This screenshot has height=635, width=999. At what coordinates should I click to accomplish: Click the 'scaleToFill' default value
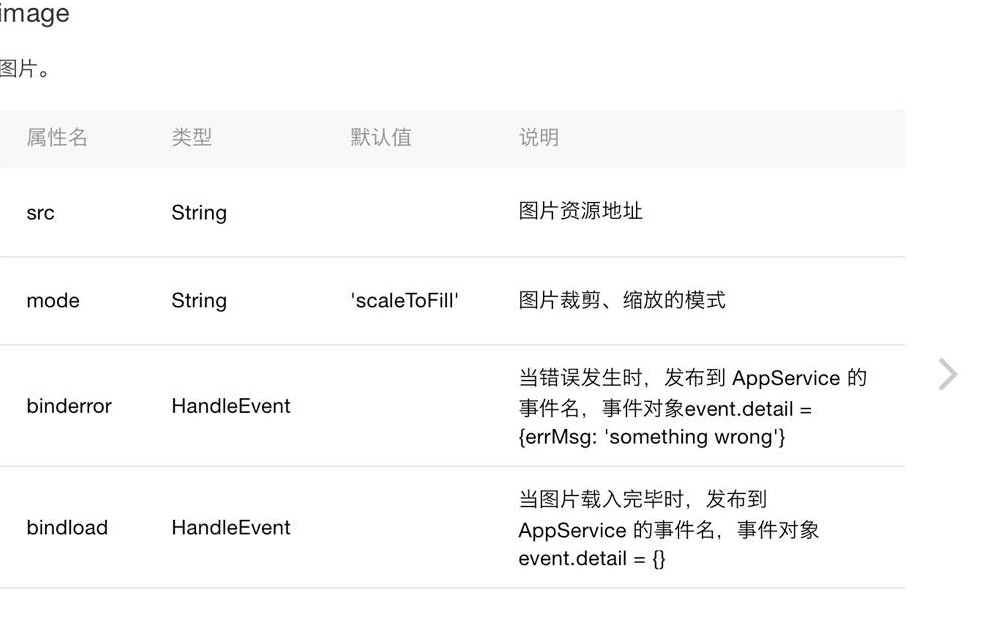404,301
